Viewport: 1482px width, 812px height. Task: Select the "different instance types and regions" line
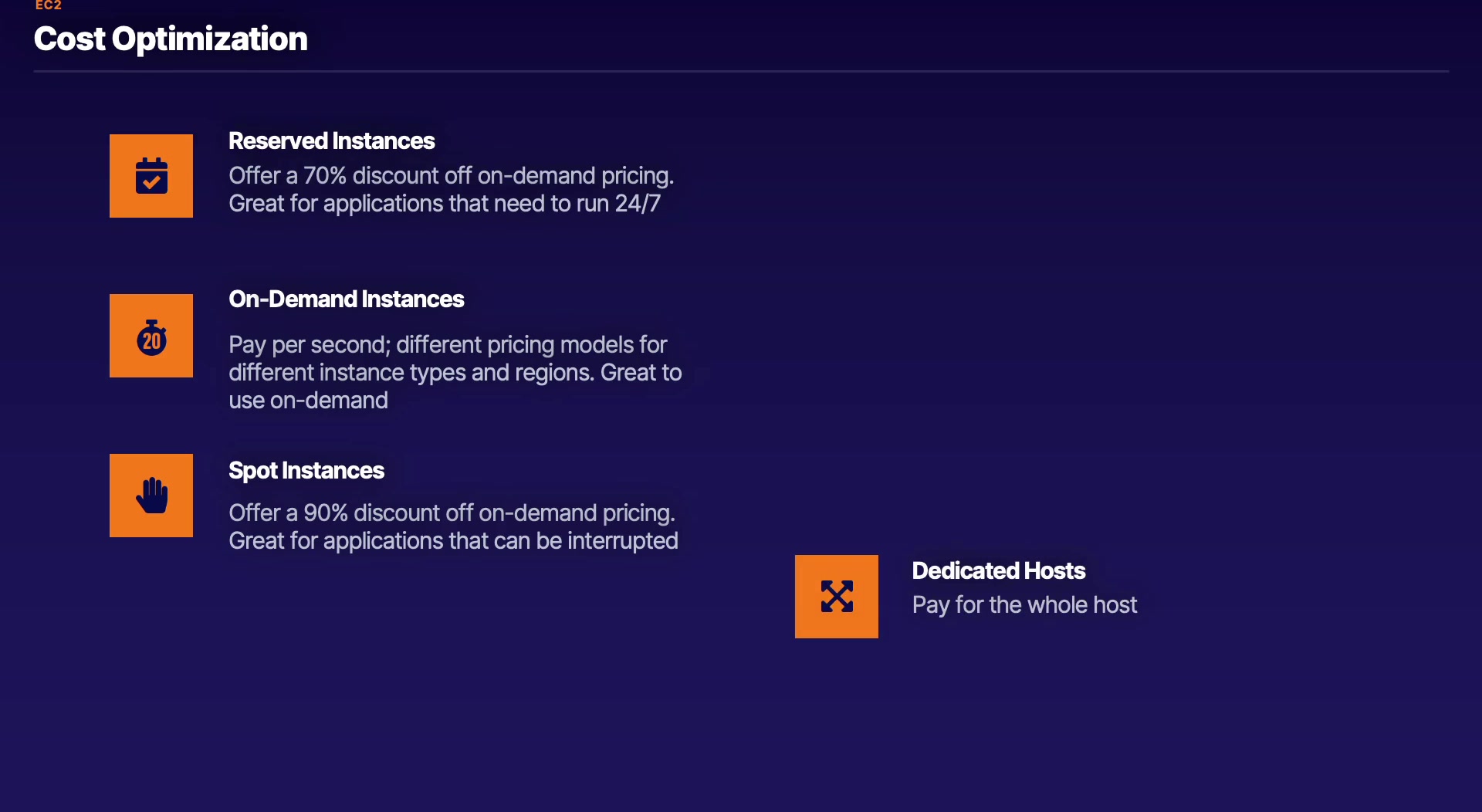tap(455, 373)
